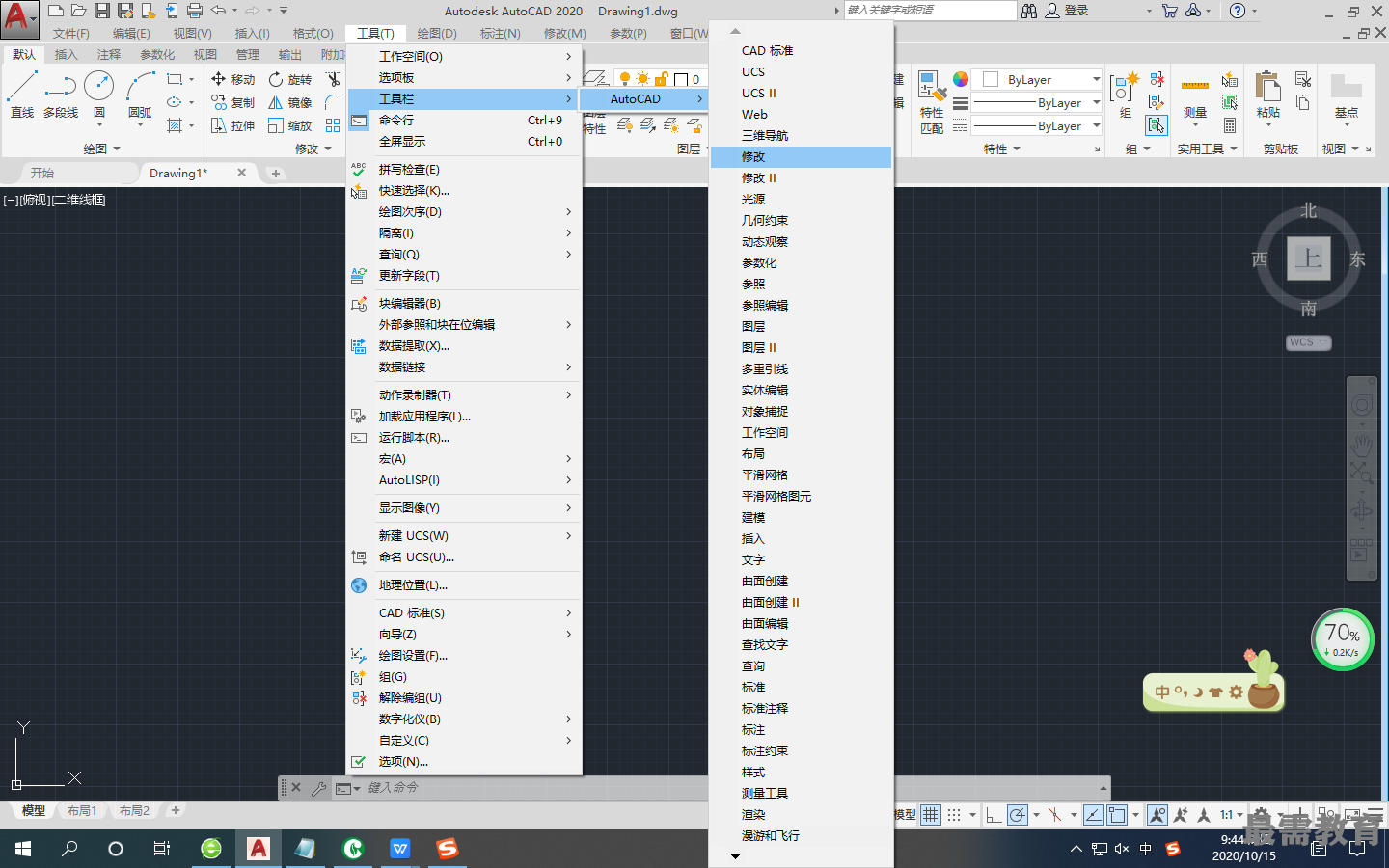Toggle snap mode dots in the status bar
The height and width of the screenshot is (868, 1389).
[x=954, y=815]
